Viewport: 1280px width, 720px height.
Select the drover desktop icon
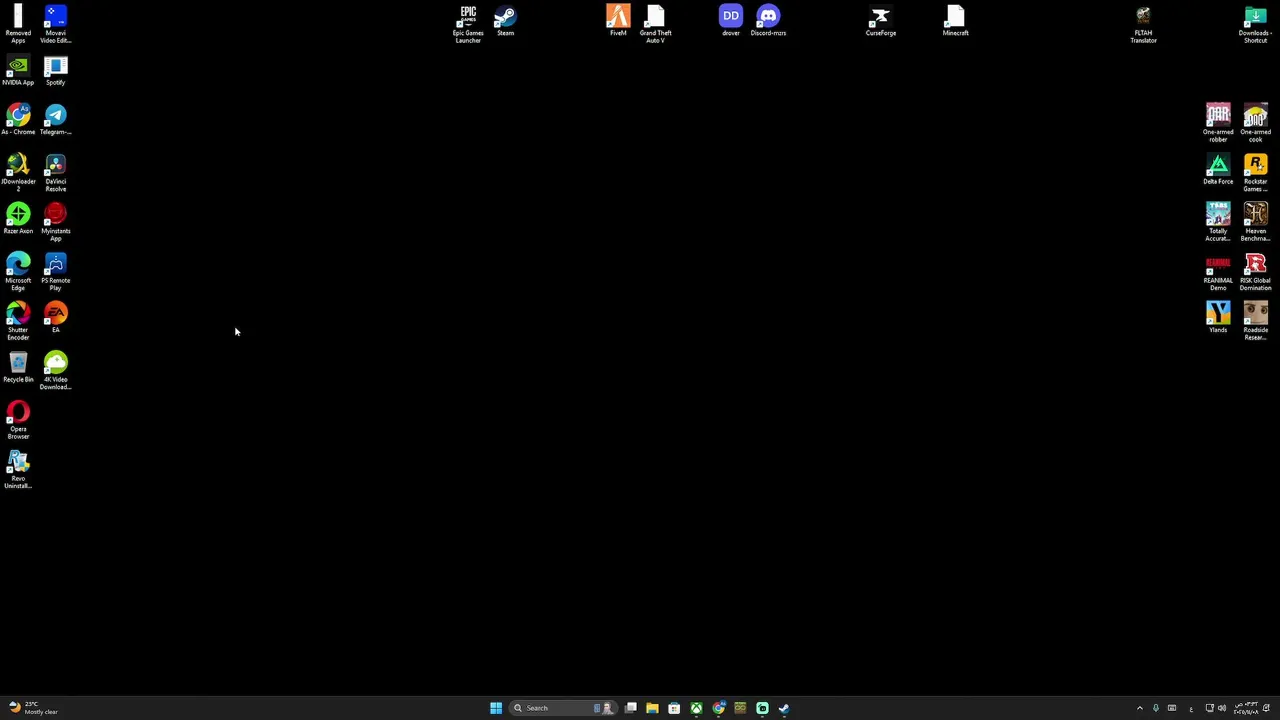[x=731, y=21]
